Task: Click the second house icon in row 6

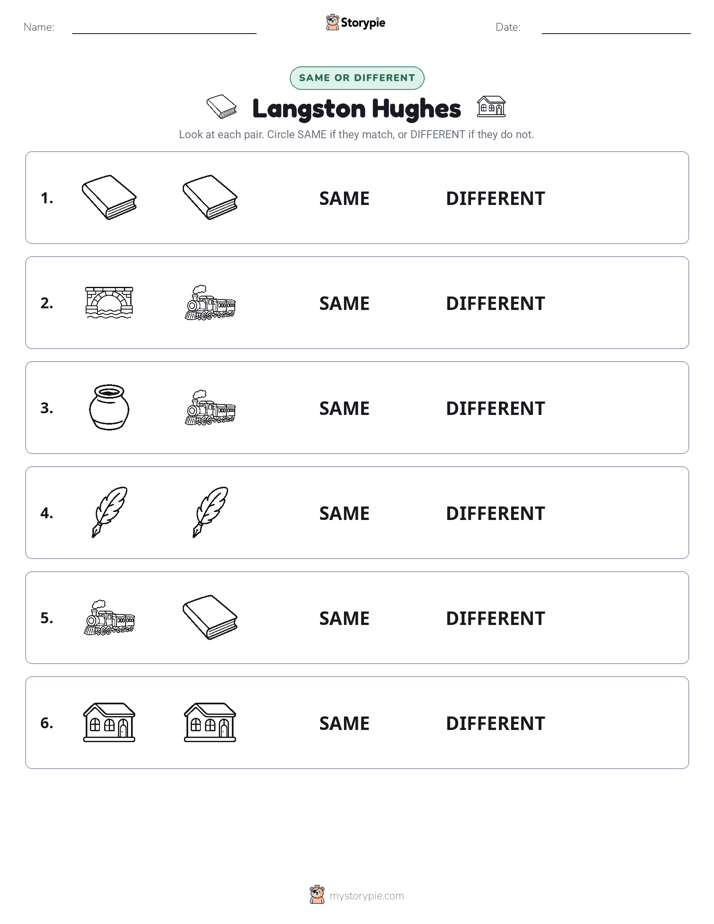Action: [210, 722]
